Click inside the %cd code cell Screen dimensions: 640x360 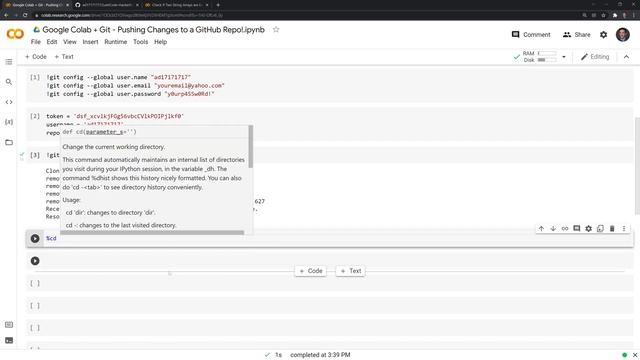[339, 238]
